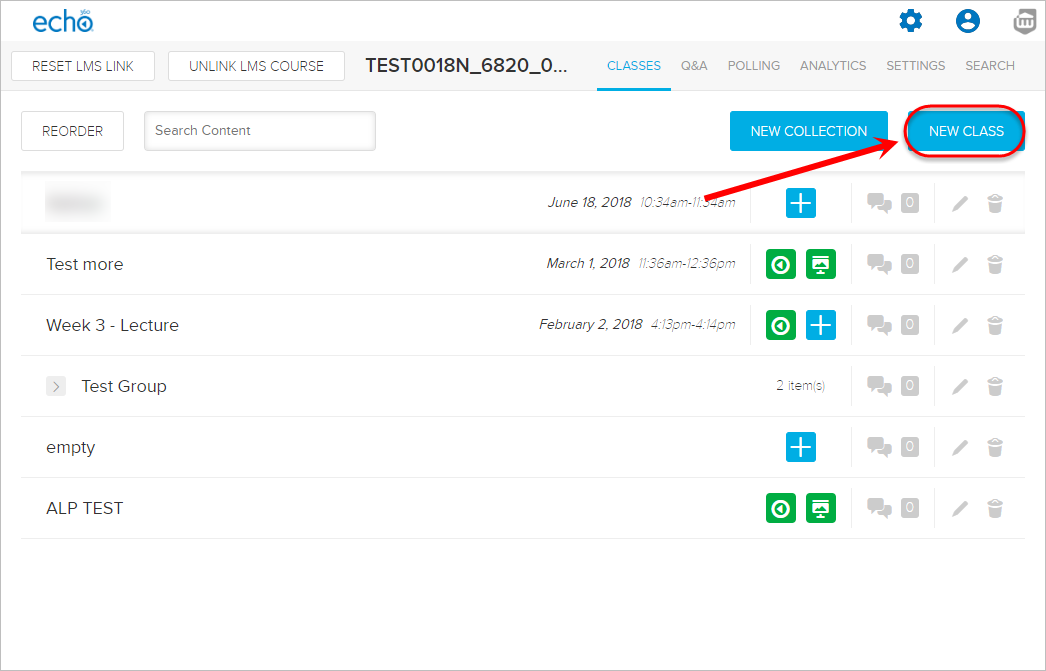Open the Analytics tab
Screen dimensions: 1046x671
[832, 66]
